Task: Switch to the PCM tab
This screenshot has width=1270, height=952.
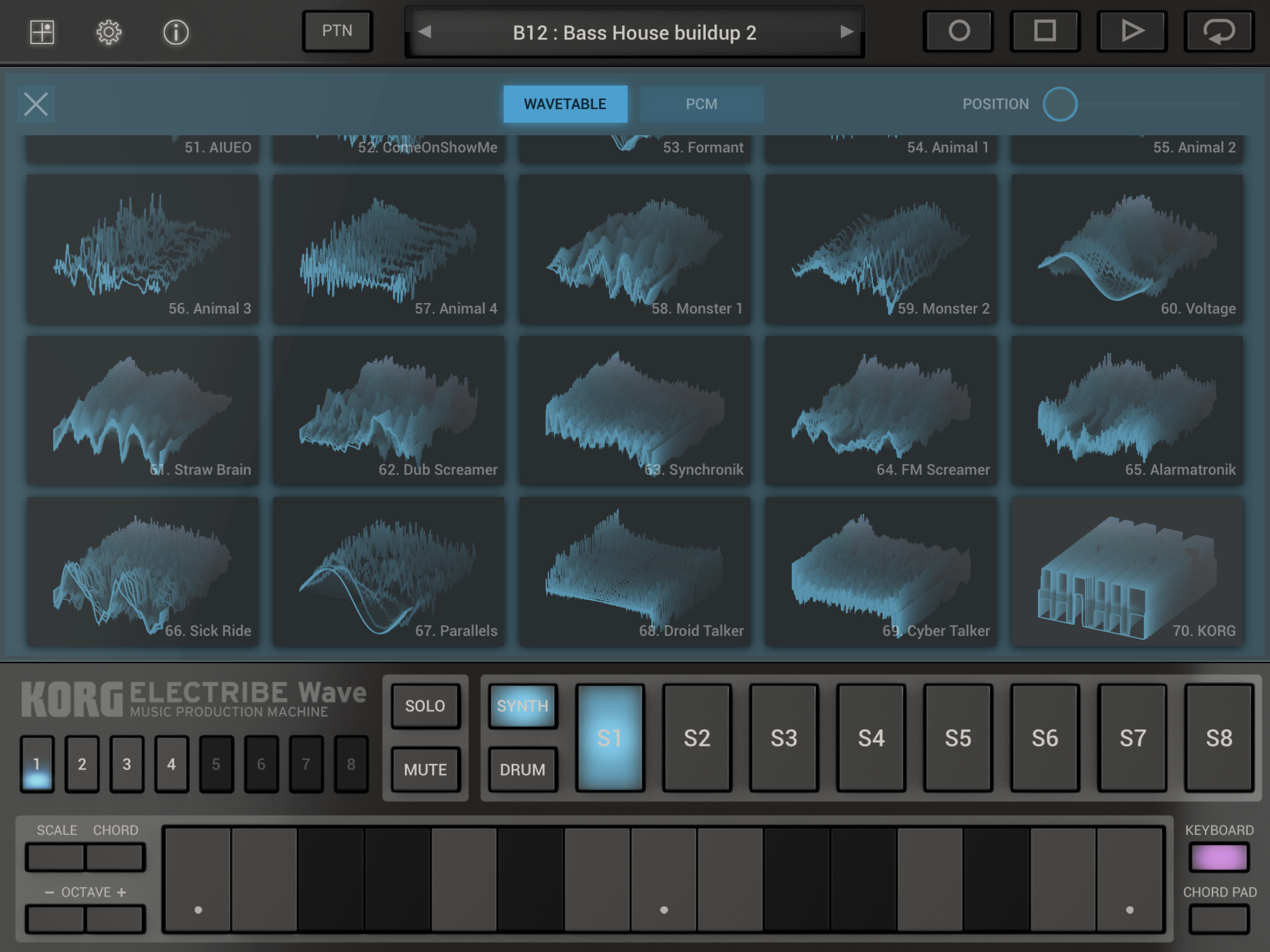Action: [x=702, y=104]
